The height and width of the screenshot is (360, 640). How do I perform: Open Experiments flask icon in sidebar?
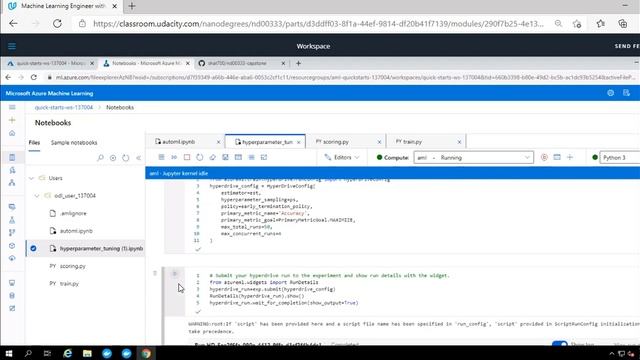[12, 220]
